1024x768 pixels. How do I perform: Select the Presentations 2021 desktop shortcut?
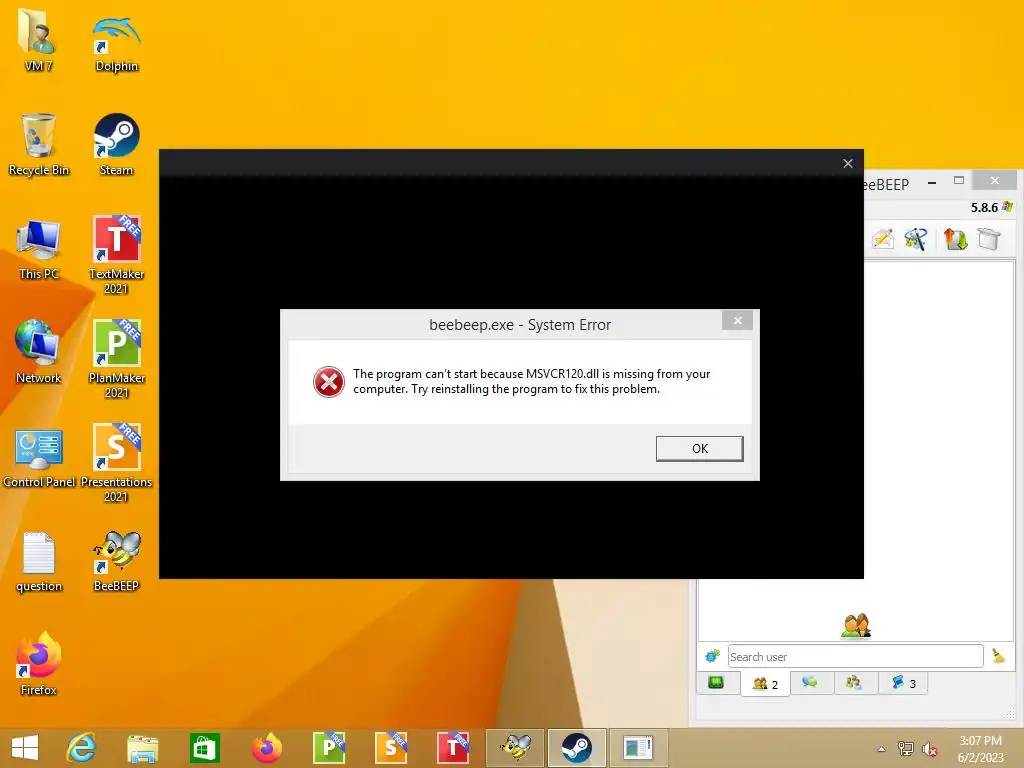(116, 463)
